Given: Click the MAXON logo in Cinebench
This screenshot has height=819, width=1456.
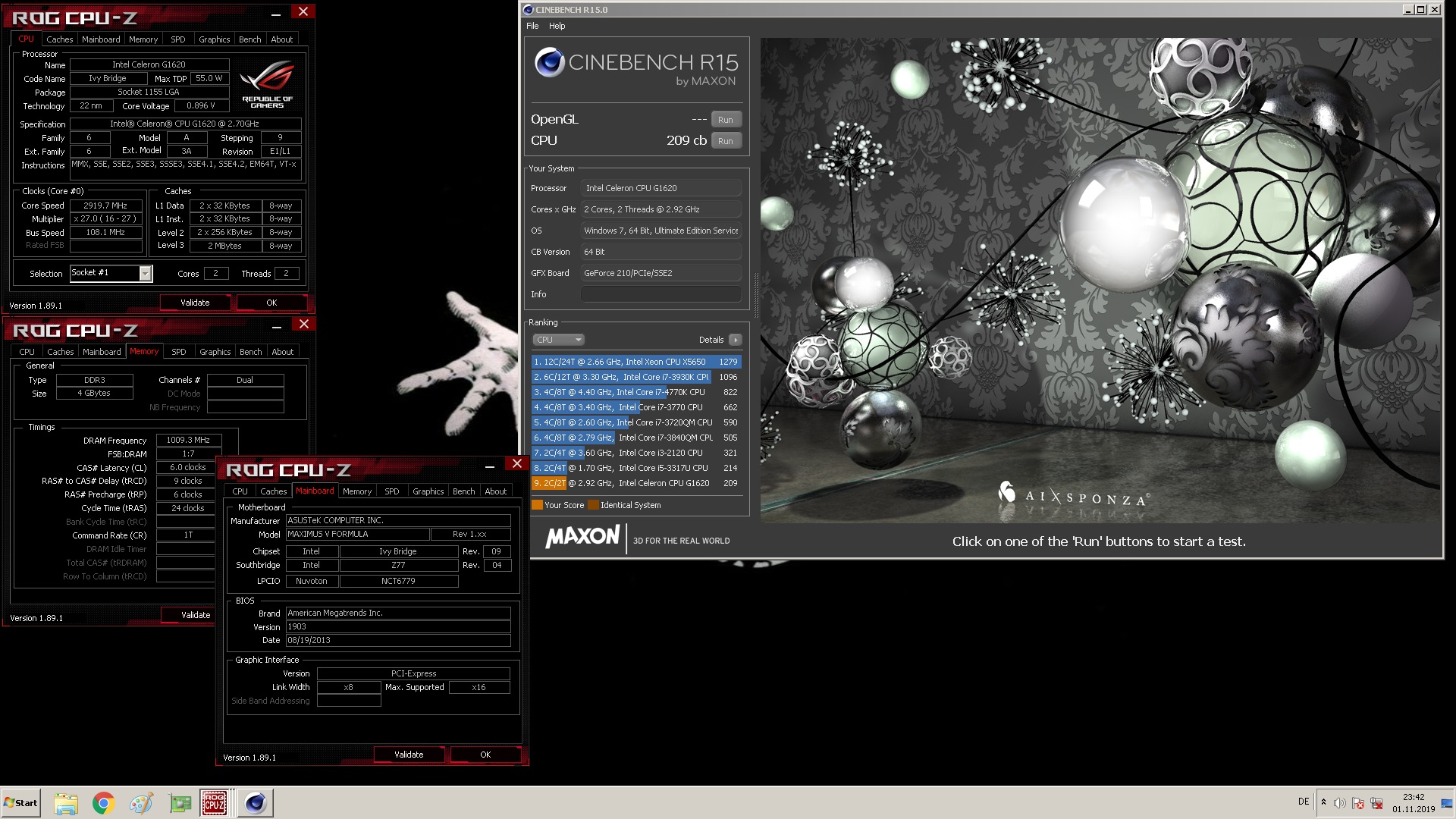Looking at the screenshot, I should click(582, 537).
